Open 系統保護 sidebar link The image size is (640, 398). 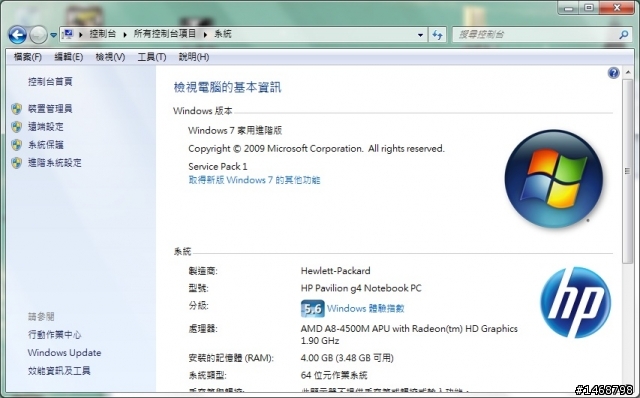click(45, 145)
